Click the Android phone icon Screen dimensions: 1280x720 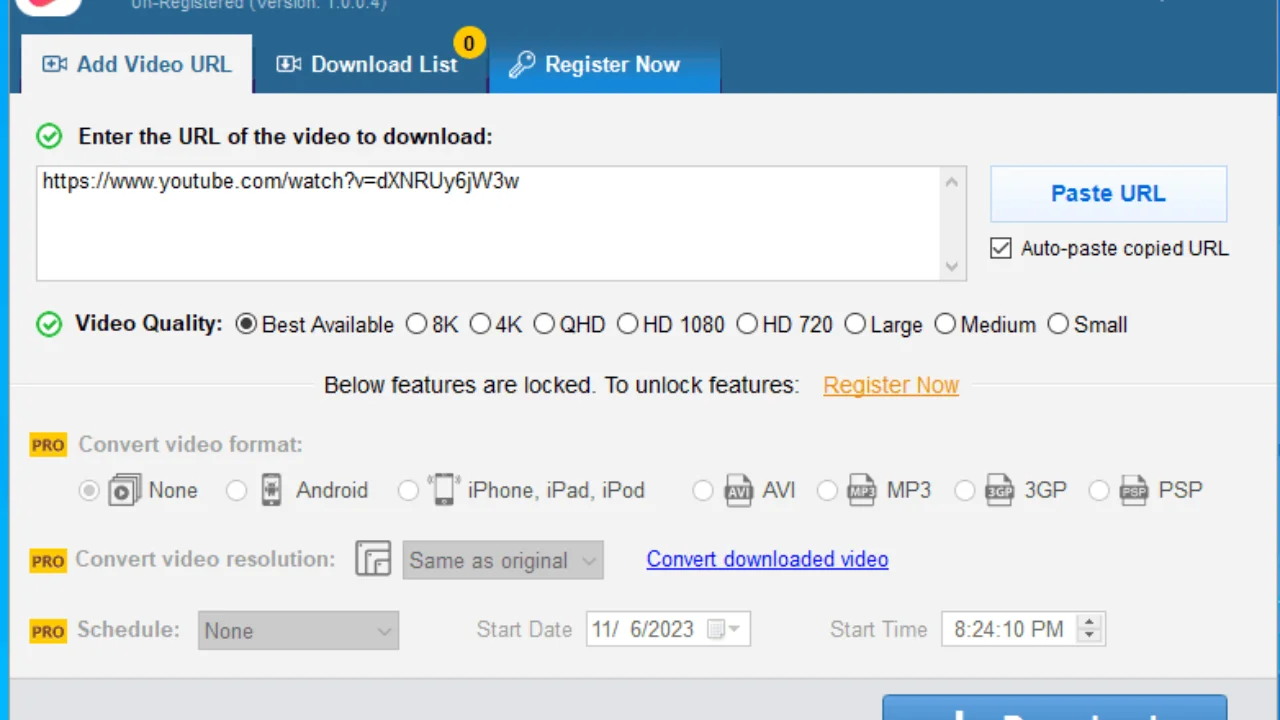pos(271,490)
